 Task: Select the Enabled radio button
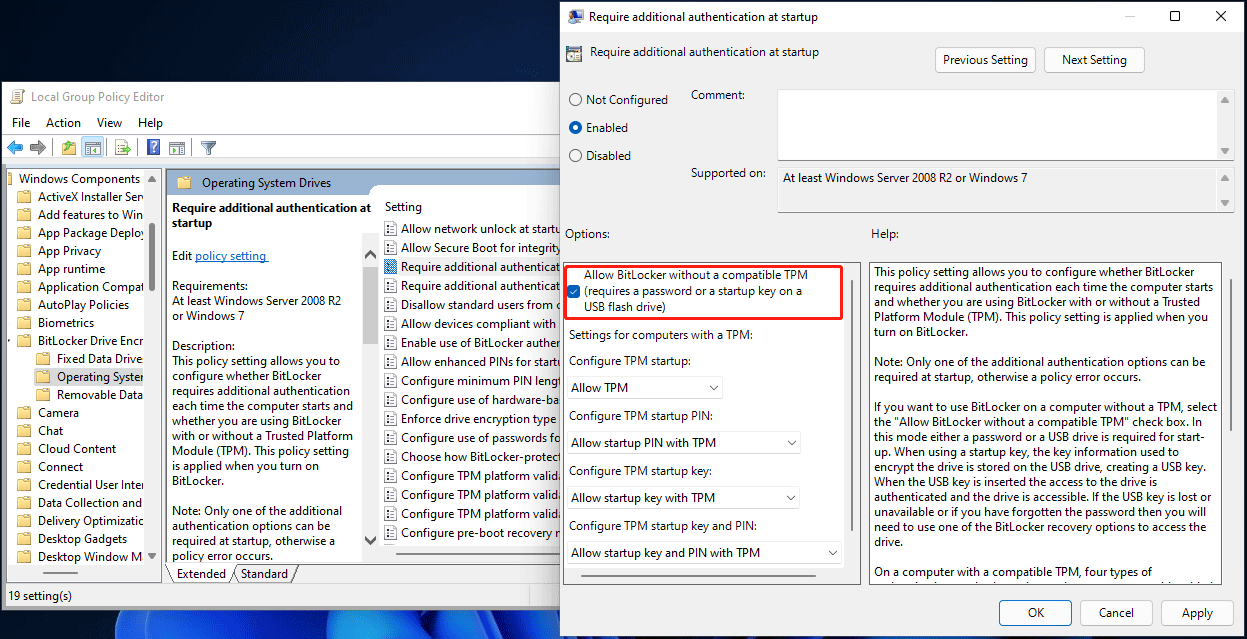pos(575,128)
